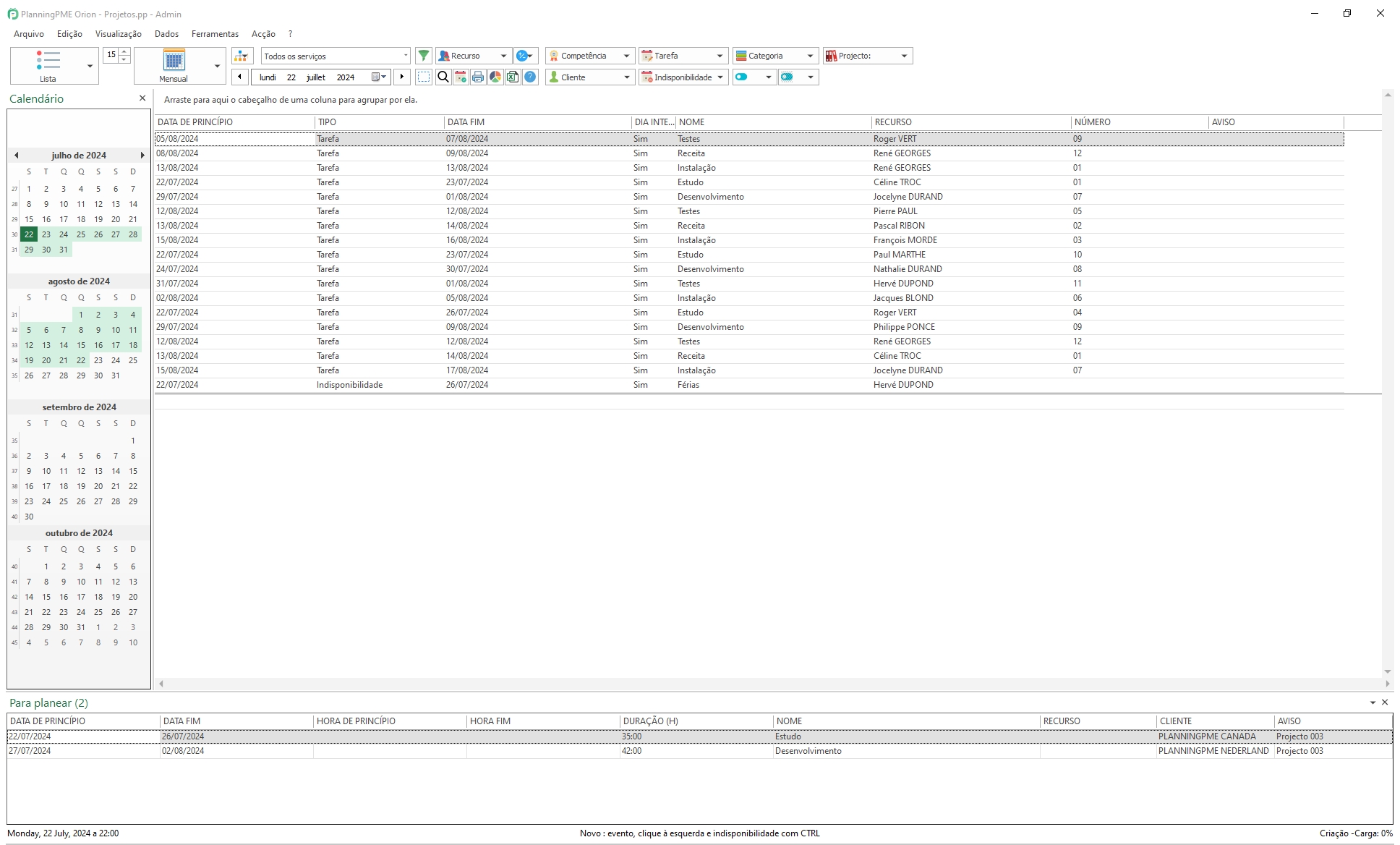1400x845 pixels.
Task: Open the ? help menu
Action: tap(290, 34)
